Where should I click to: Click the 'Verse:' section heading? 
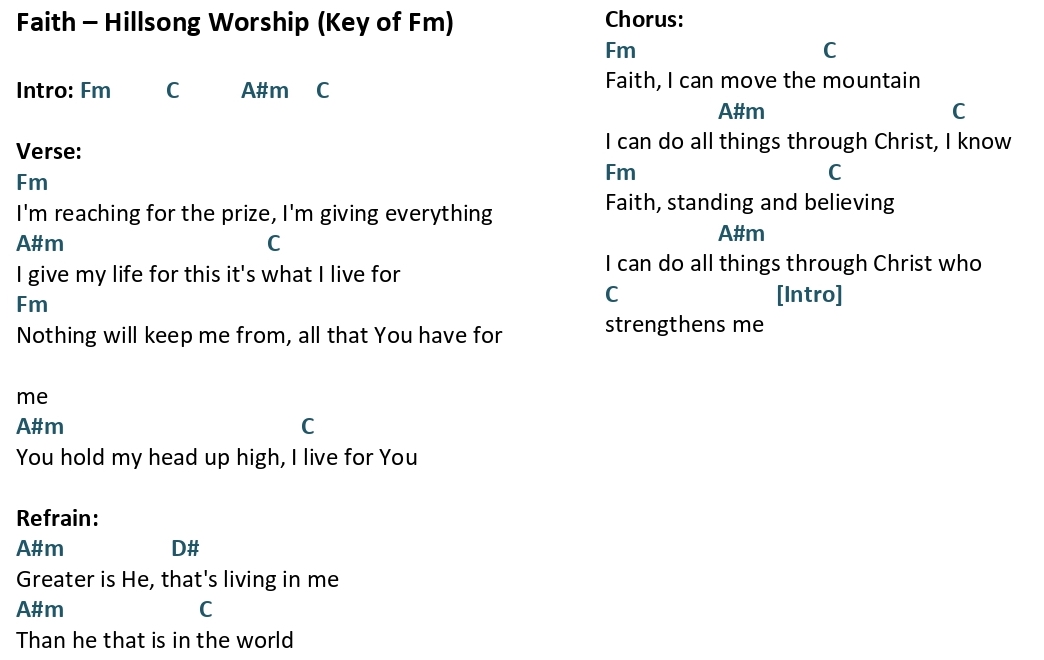click(49, 152)
